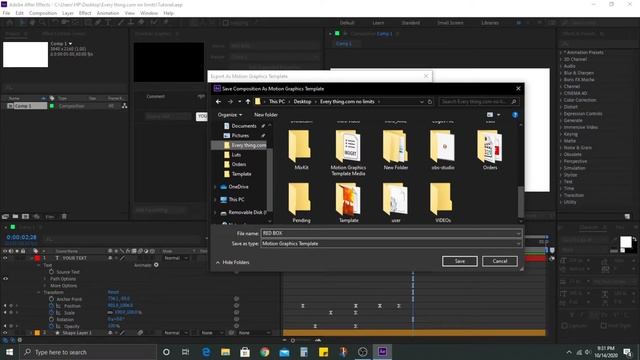
Task: Select the obs-studio folder
Action: pos(443,150)
